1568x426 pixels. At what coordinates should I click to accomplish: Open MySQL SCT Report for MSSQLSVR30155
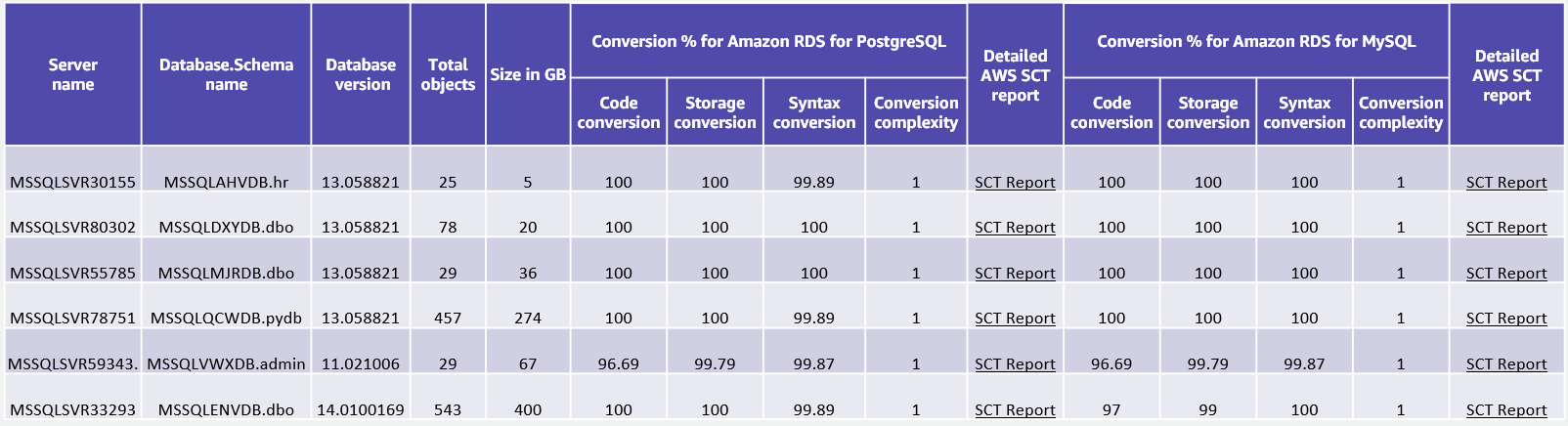point(1505,183)
